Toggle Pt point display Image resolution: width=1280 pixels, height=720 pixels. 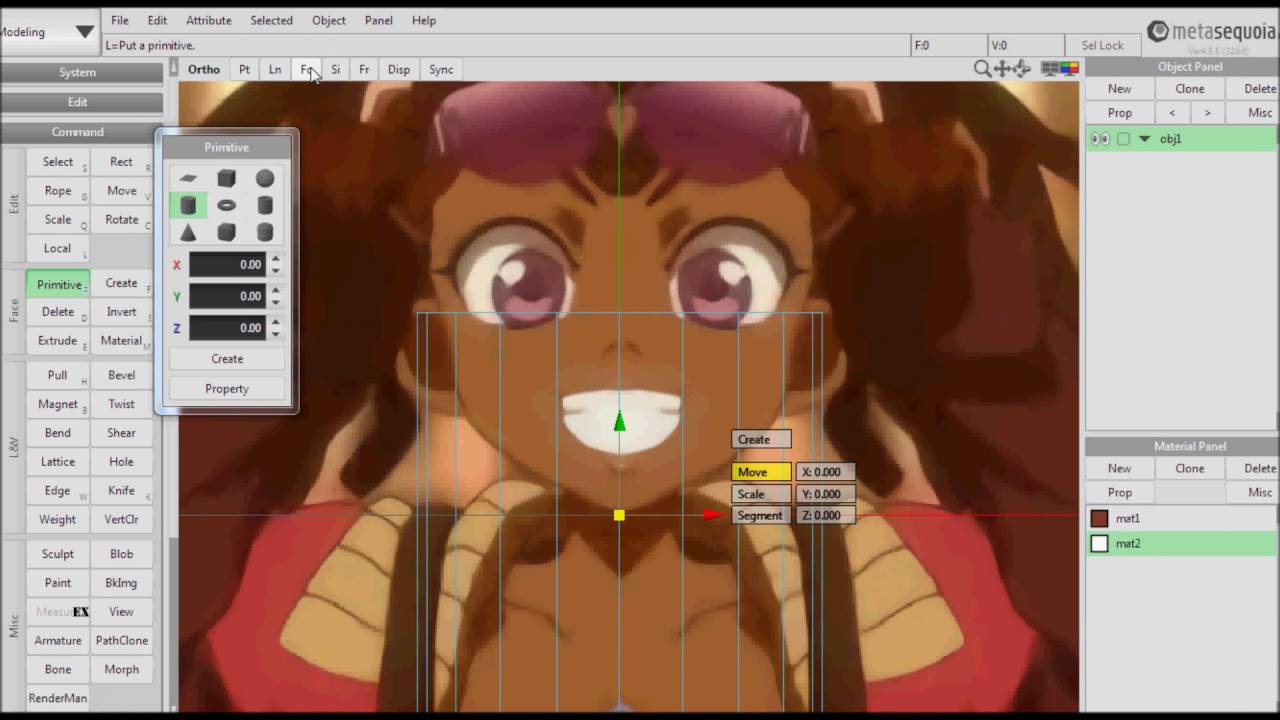click(x=244, y=69)
